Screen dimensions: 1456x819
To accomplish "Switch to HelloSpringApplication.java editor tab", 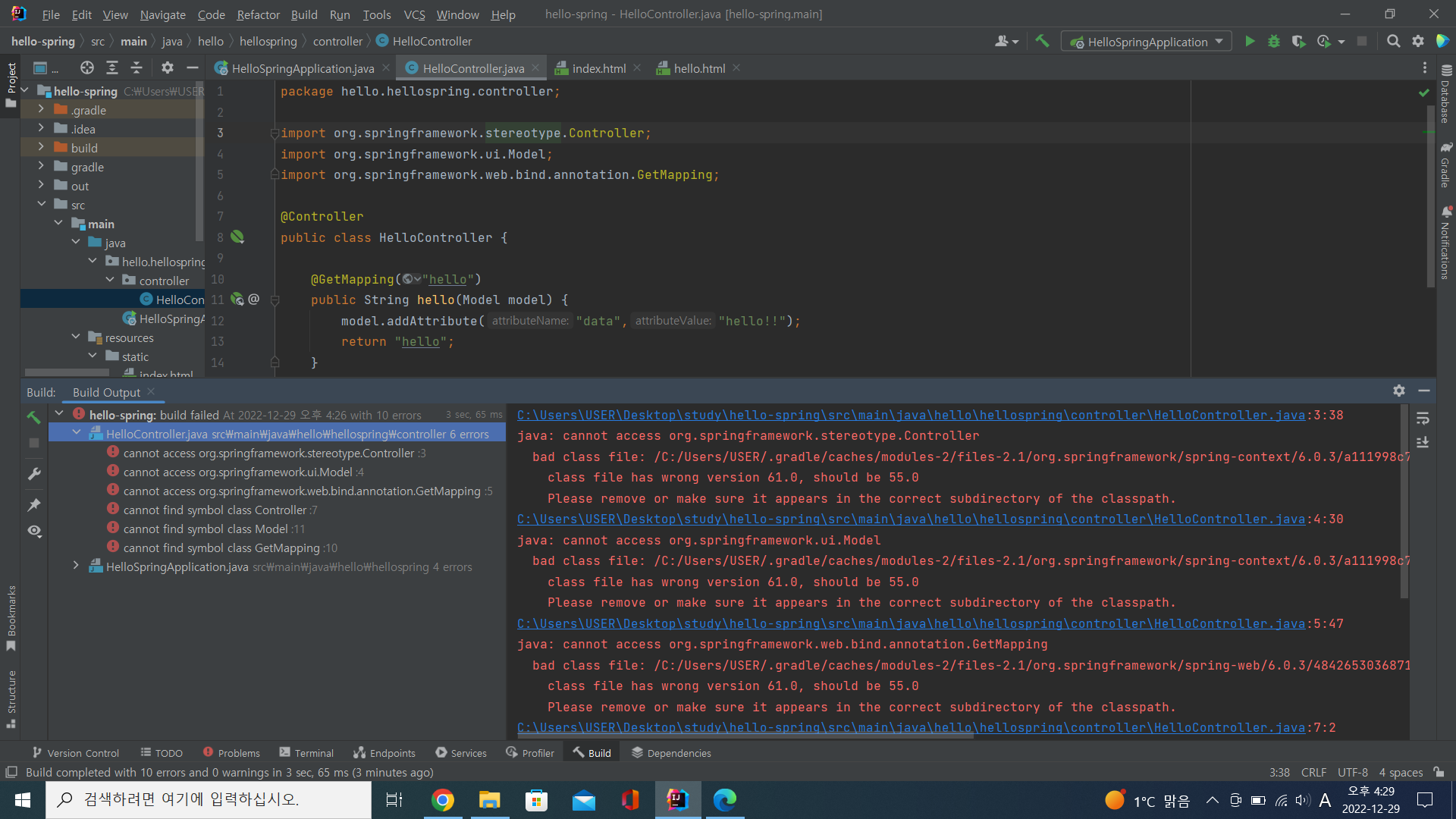I will click(x=303, y=68).
